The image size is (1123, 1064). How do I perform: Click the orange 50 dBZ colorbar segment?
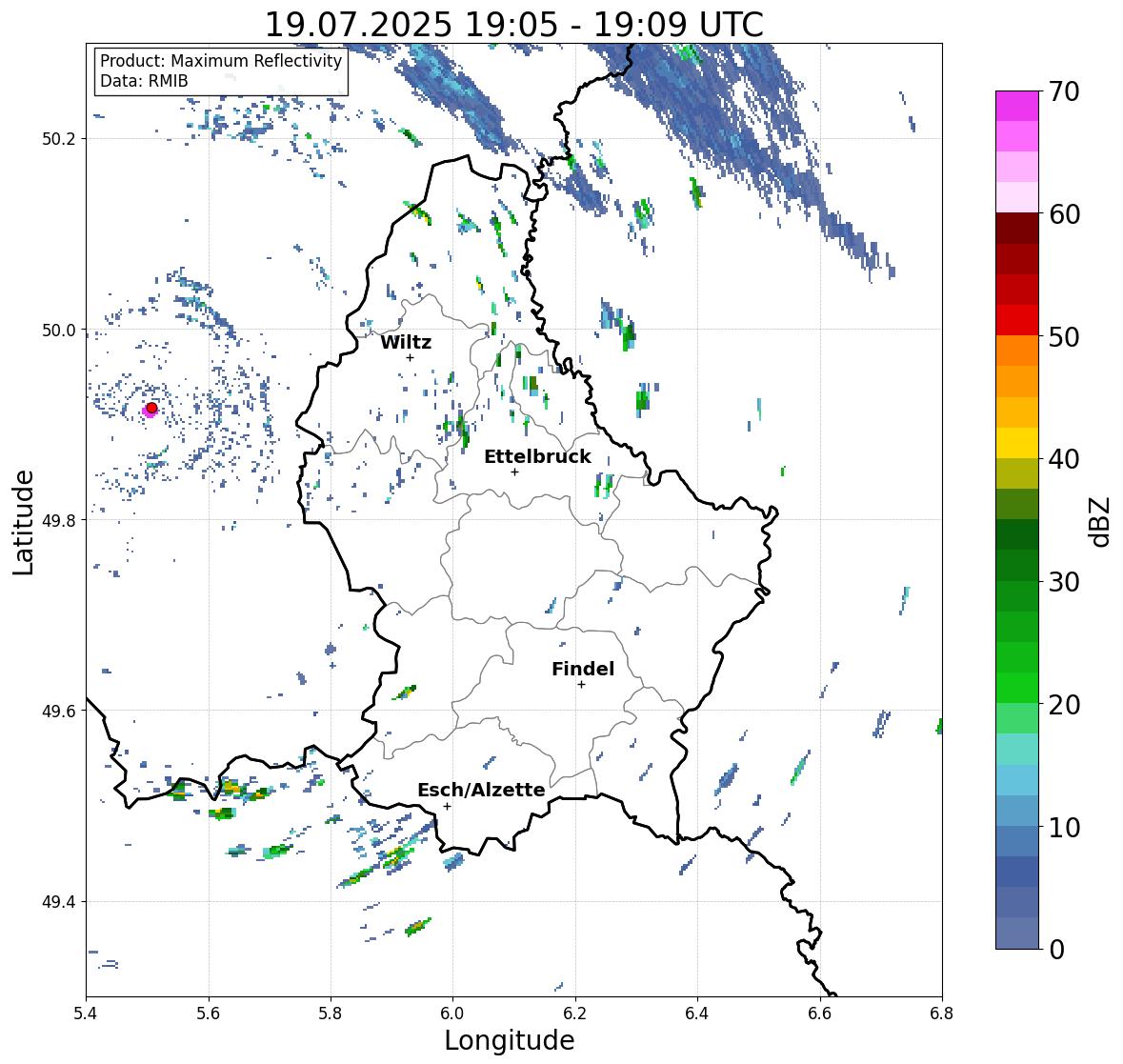tap(1017, 351)
